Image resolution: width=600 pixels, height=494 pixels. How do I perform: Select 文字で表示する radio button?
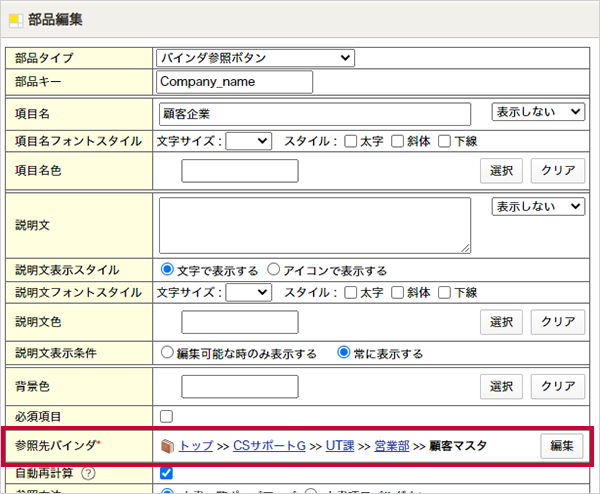click(x=167, y=269)
